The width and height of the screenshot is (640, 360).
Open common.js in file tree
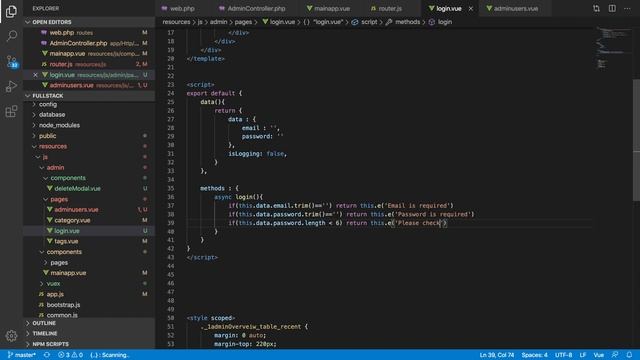click(x=62, y=315)
